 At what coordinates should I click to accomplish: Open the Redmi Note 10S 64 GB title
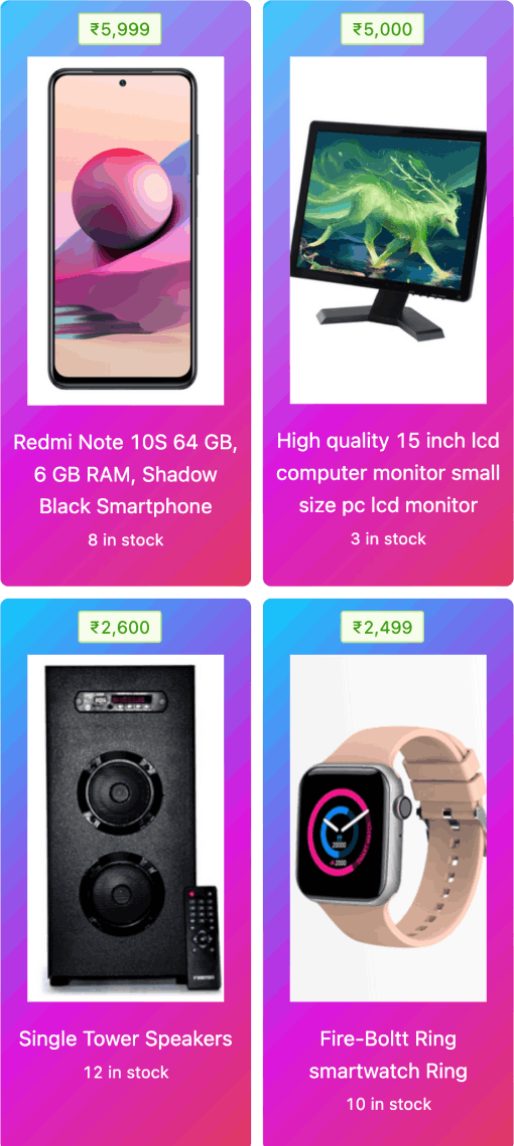[126, 474]
